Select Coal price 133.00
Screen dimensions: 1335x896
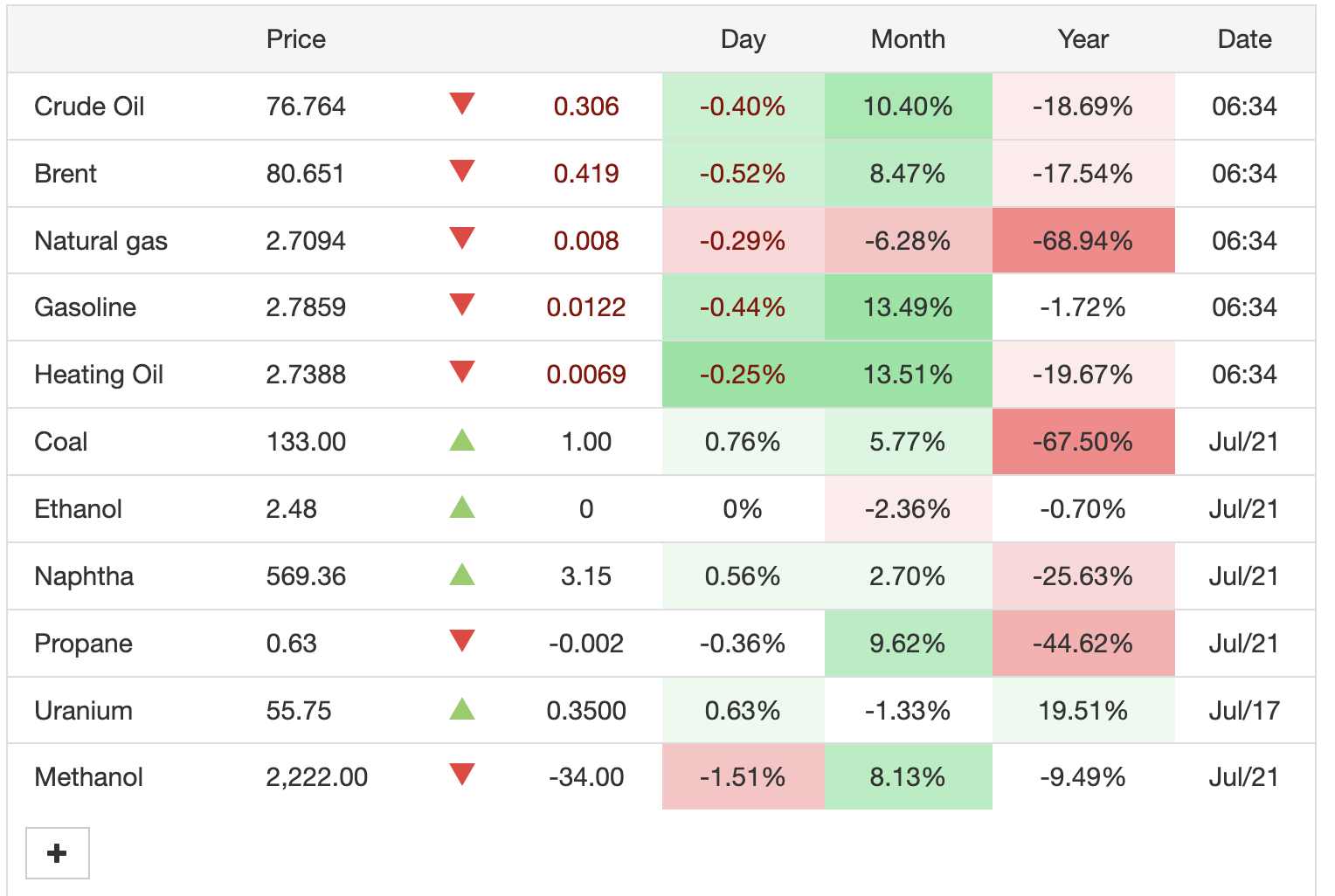click(x=306, y=442)
